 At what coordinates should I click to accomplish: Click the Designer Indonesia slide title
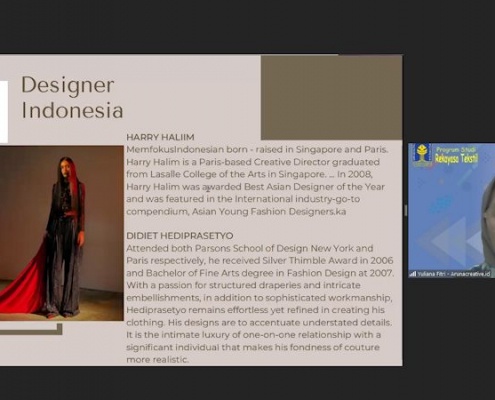click(72, 97)
